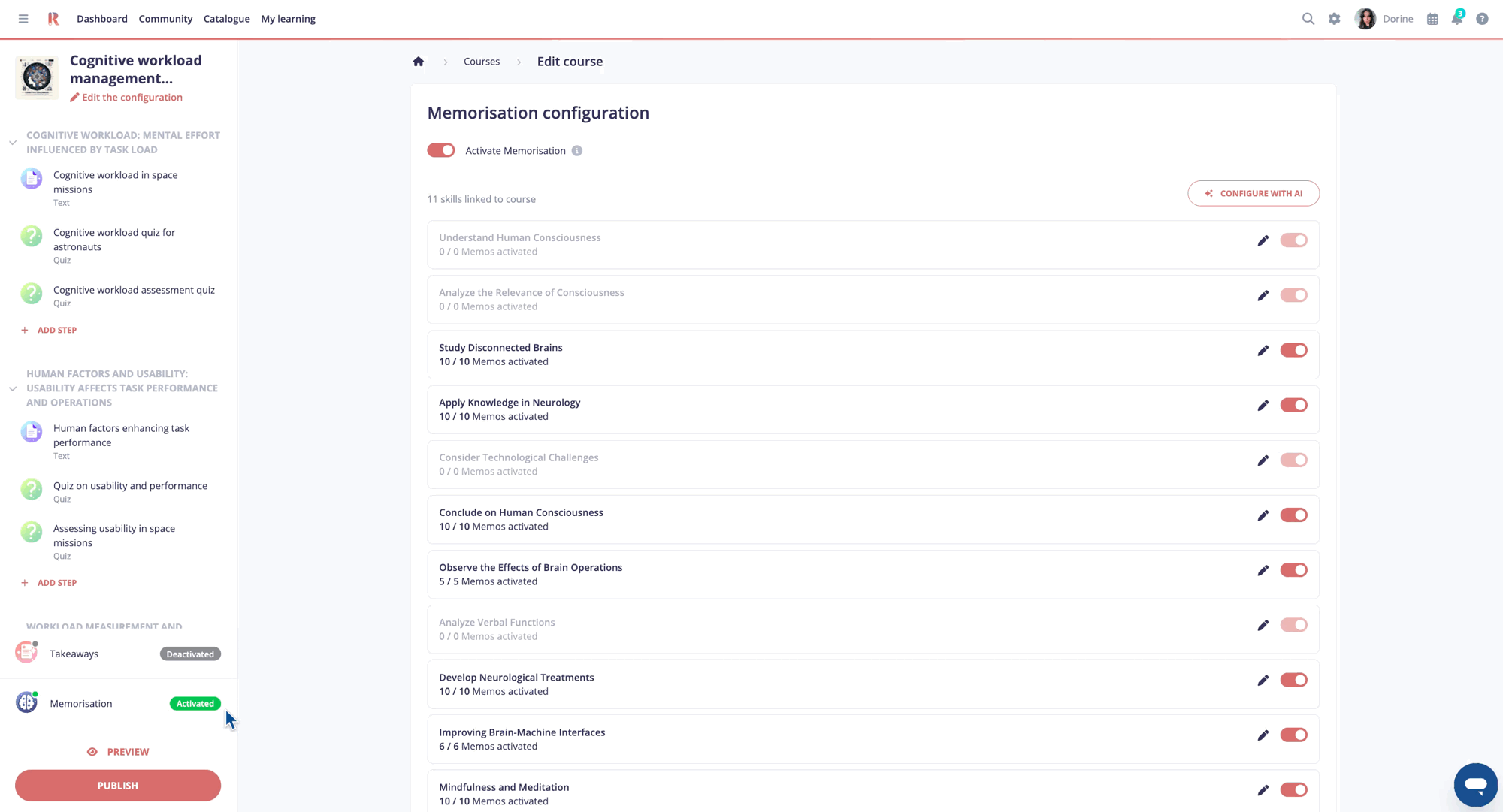Enable Understand Human Consciousness toggle

pyautogui.click(x=1293, y=240)
